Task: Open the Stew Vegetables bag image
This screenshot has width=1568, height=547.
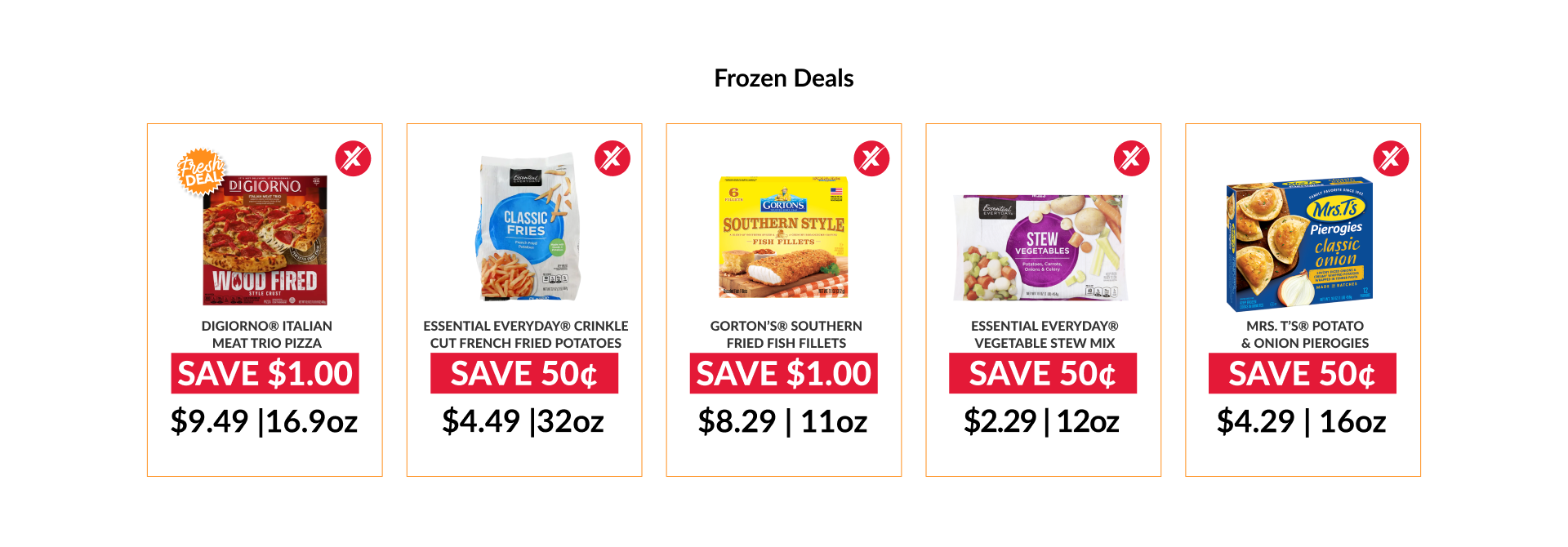Action: pyautogui.click(x=1041, y=247)
